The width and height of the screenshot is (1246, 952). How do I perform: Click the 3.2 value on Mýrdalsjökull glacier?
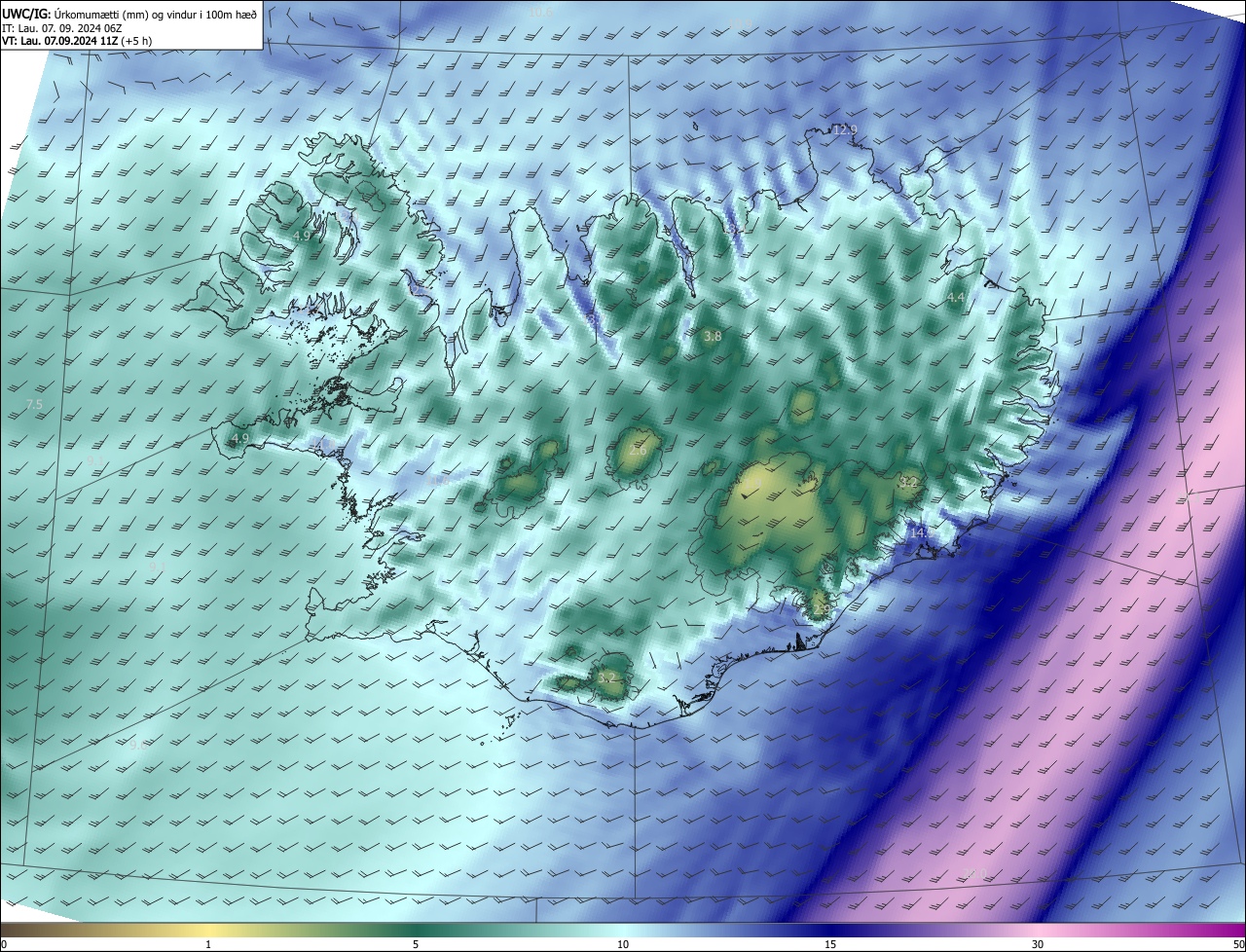[x=607, y=677]
